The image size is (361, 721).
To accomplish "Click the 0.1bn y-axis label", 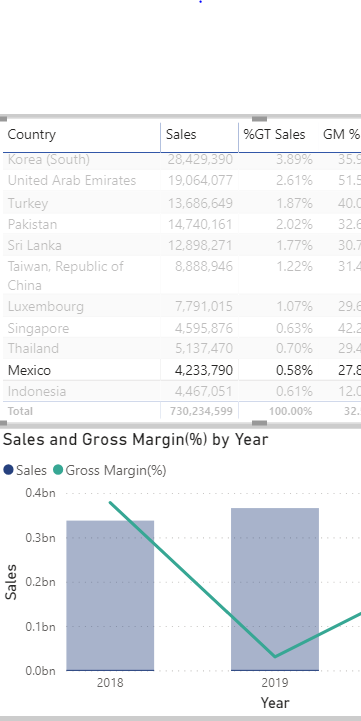I will pos(40,626).
